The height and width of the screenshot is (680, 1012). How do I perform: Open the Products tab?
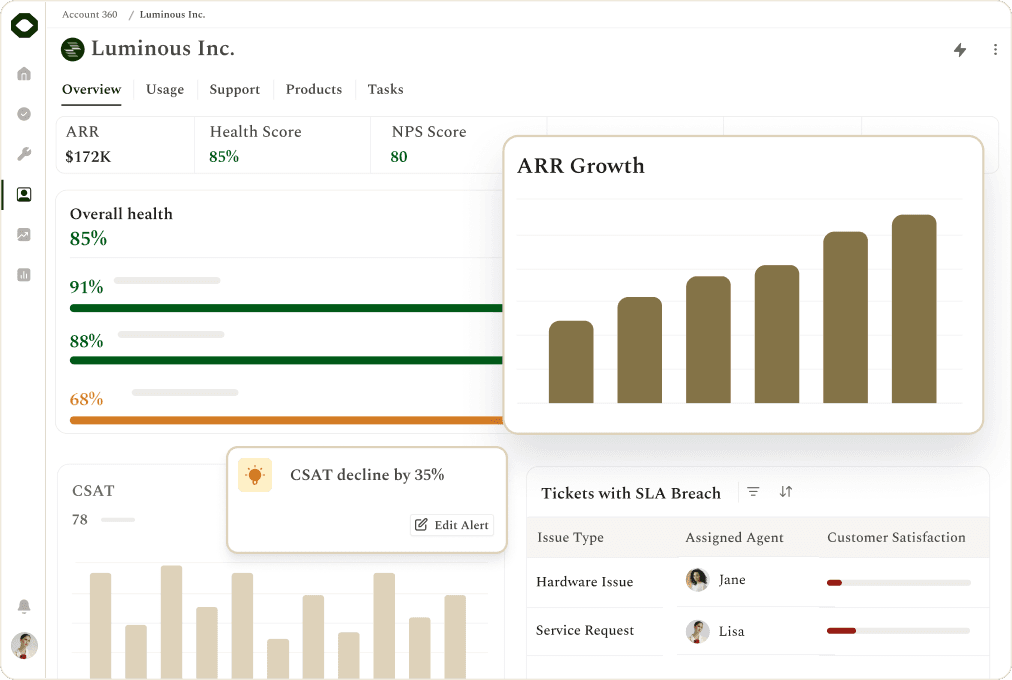(x=314, y=89)
